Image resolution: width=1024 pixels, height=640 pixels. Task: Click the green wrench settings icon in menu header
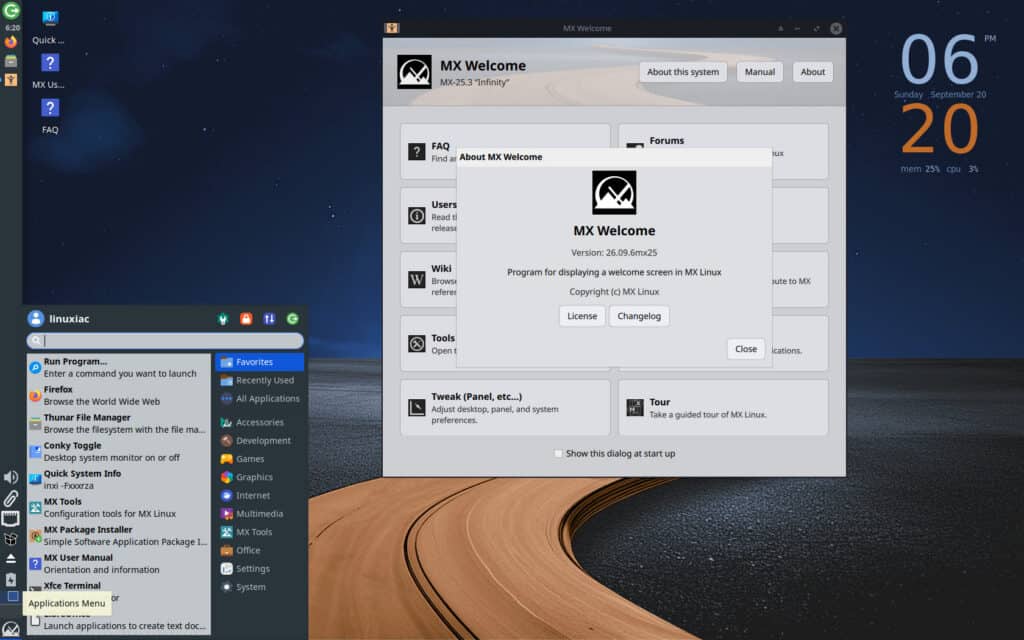223,319
